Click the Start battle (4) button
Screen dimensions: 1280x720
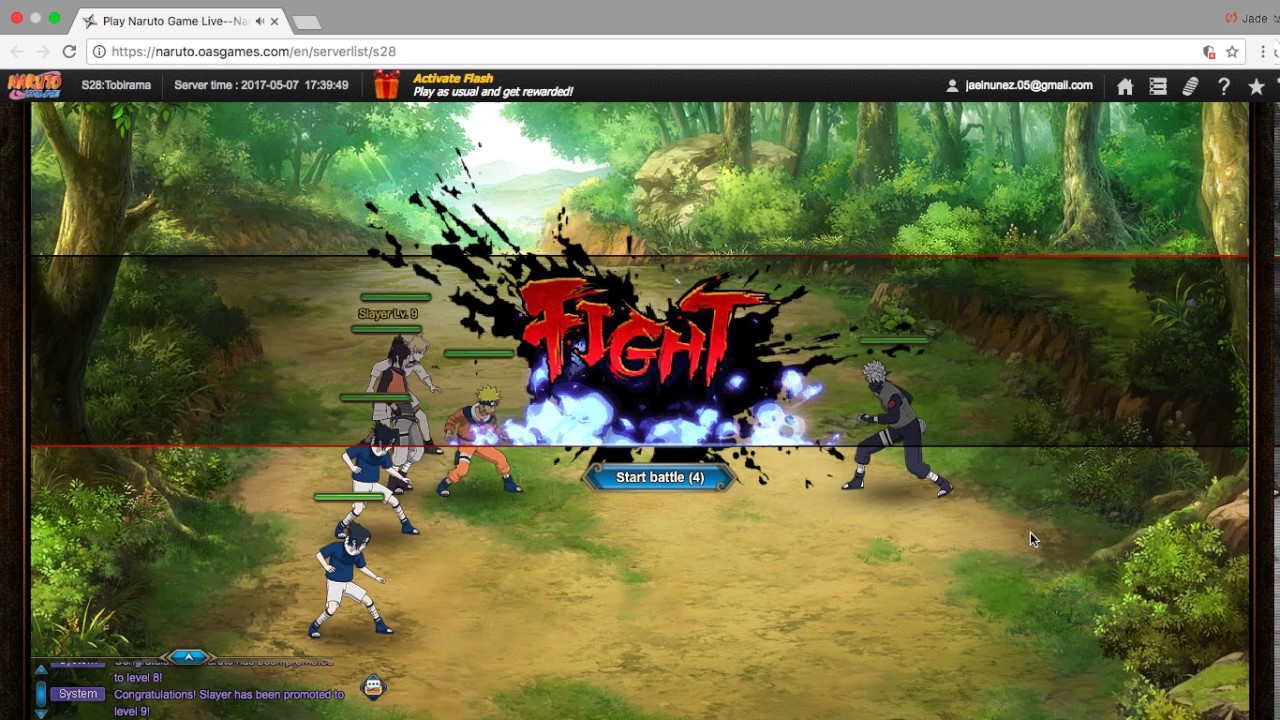pos(660,477)
